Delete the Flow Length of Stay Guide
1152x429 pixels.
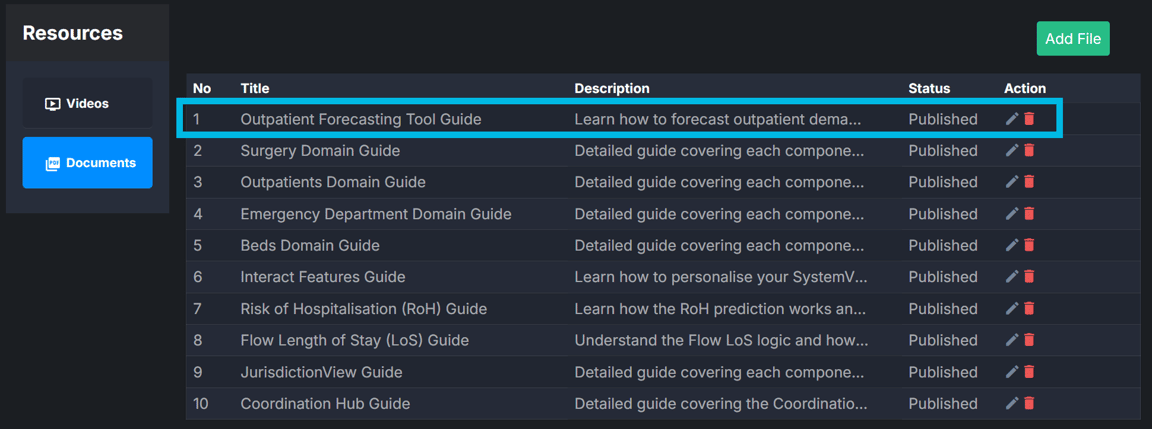[1029, 340]
